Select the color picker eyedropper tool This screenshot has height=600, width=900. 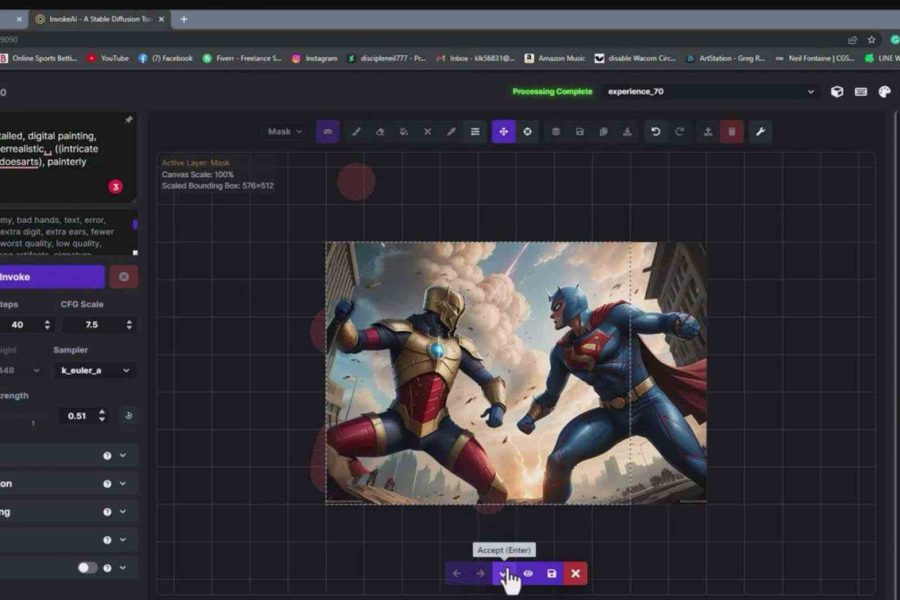(451, 131)
